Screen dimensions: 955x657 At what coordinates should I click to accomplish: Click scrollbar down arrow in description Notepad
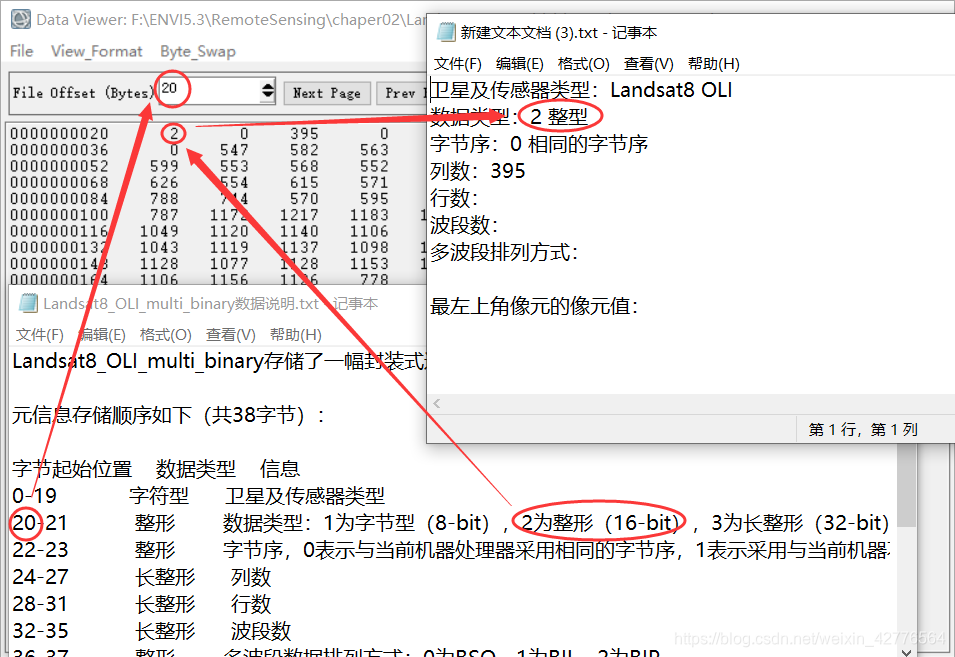pos(907,652)
